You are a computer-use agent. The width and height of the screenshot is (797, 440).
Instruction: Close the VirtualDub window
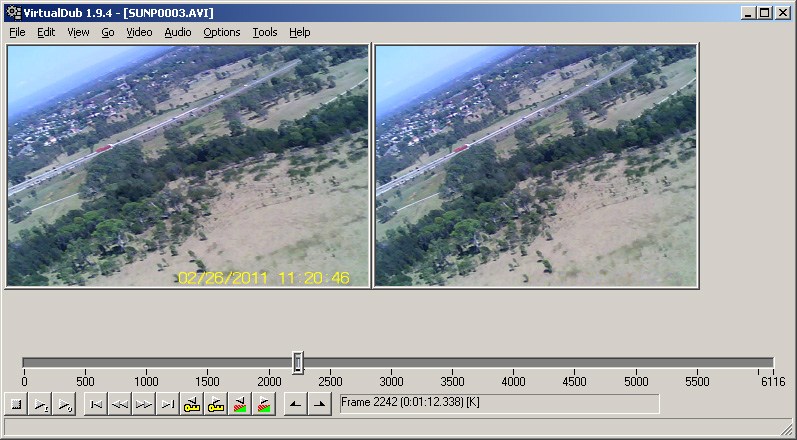coord(783,13)
